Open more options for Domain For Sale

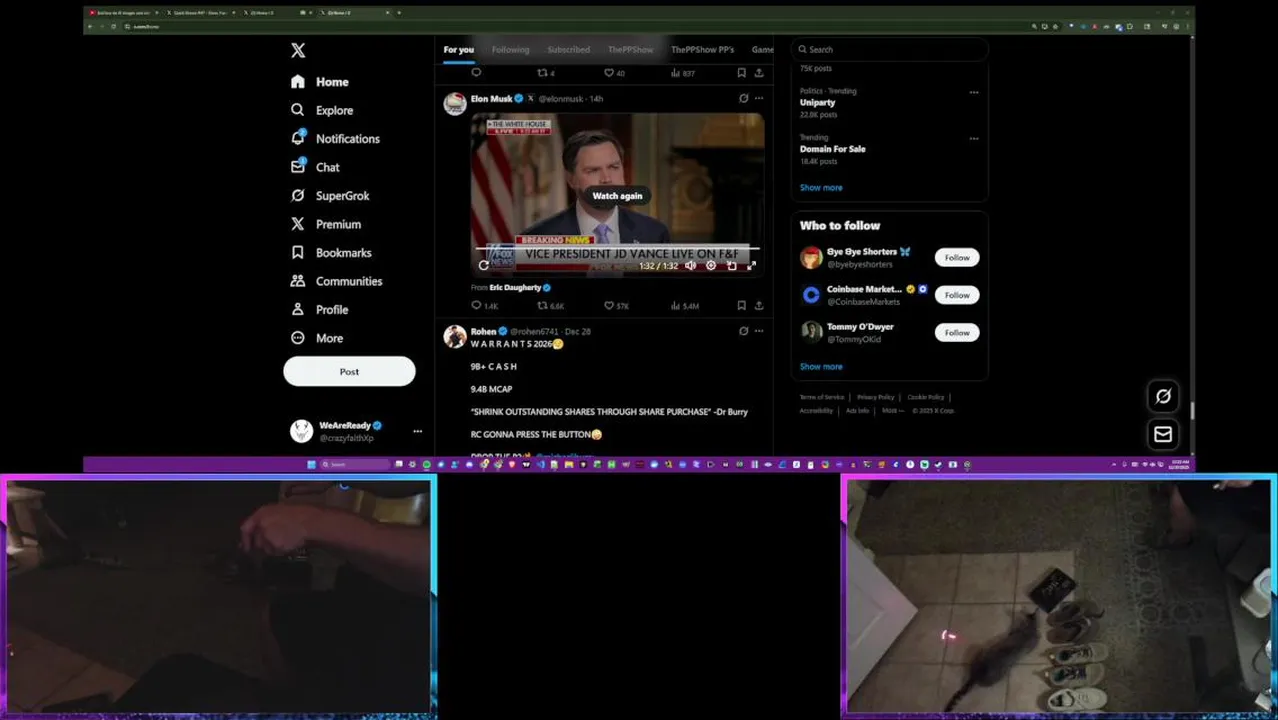(974, 139)
